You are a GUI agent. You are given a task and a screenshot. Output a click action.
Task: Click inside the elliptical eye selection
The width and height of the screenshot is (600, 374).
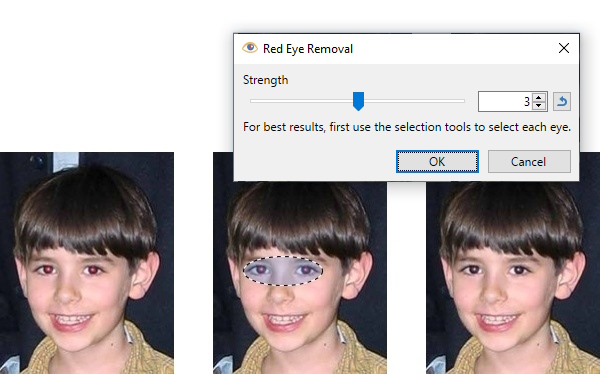tap(283, 271)
